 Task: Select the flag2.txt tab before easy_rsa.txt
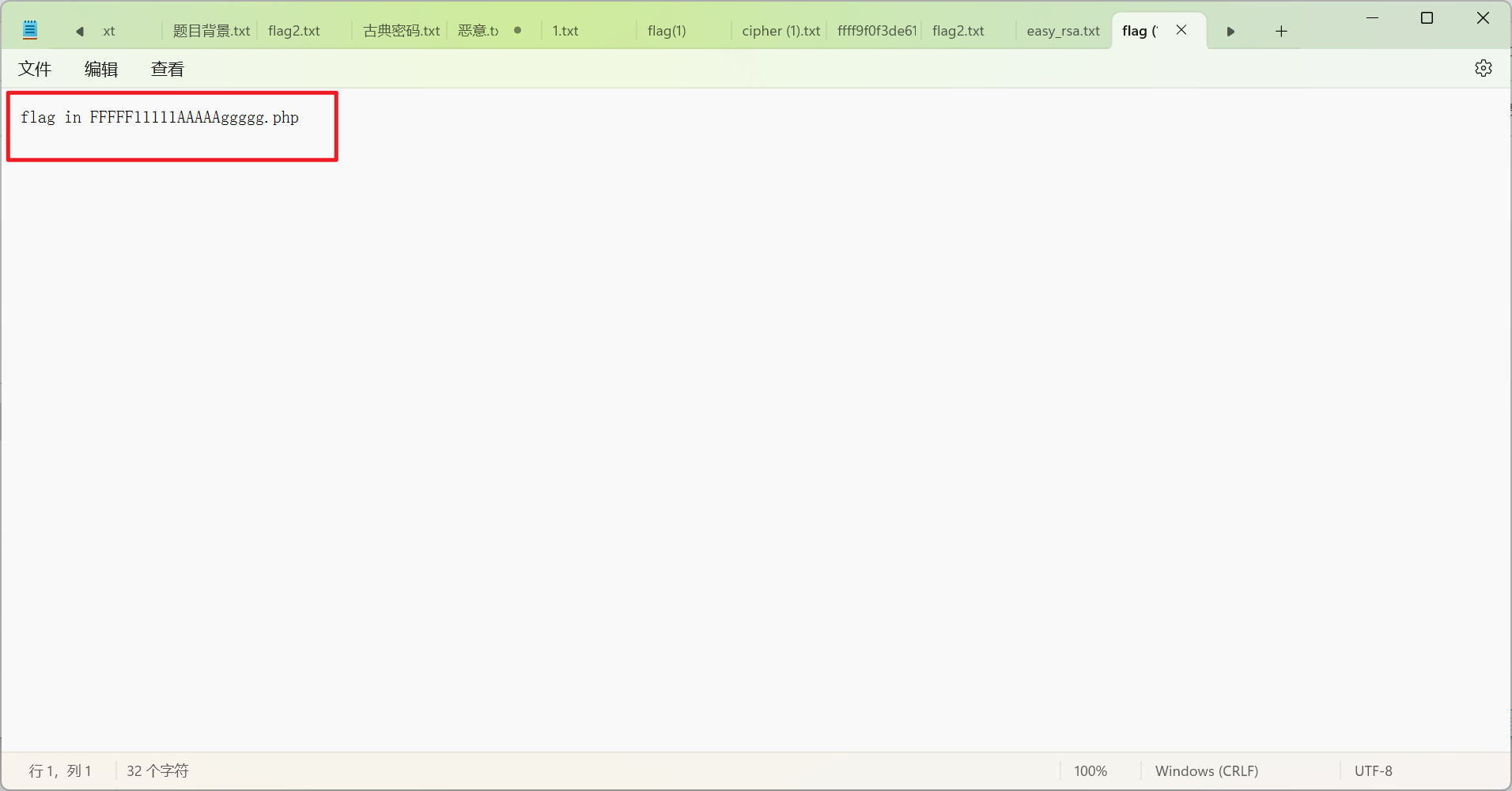[969, 31]
